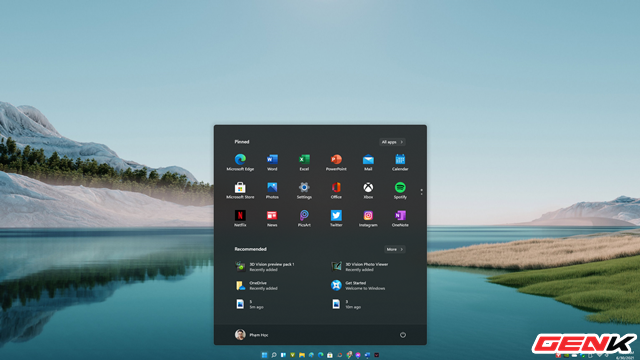Open File Explorer on the taskbar
The height and width of the screenshot is (360, 640).
tap(302, 355)
